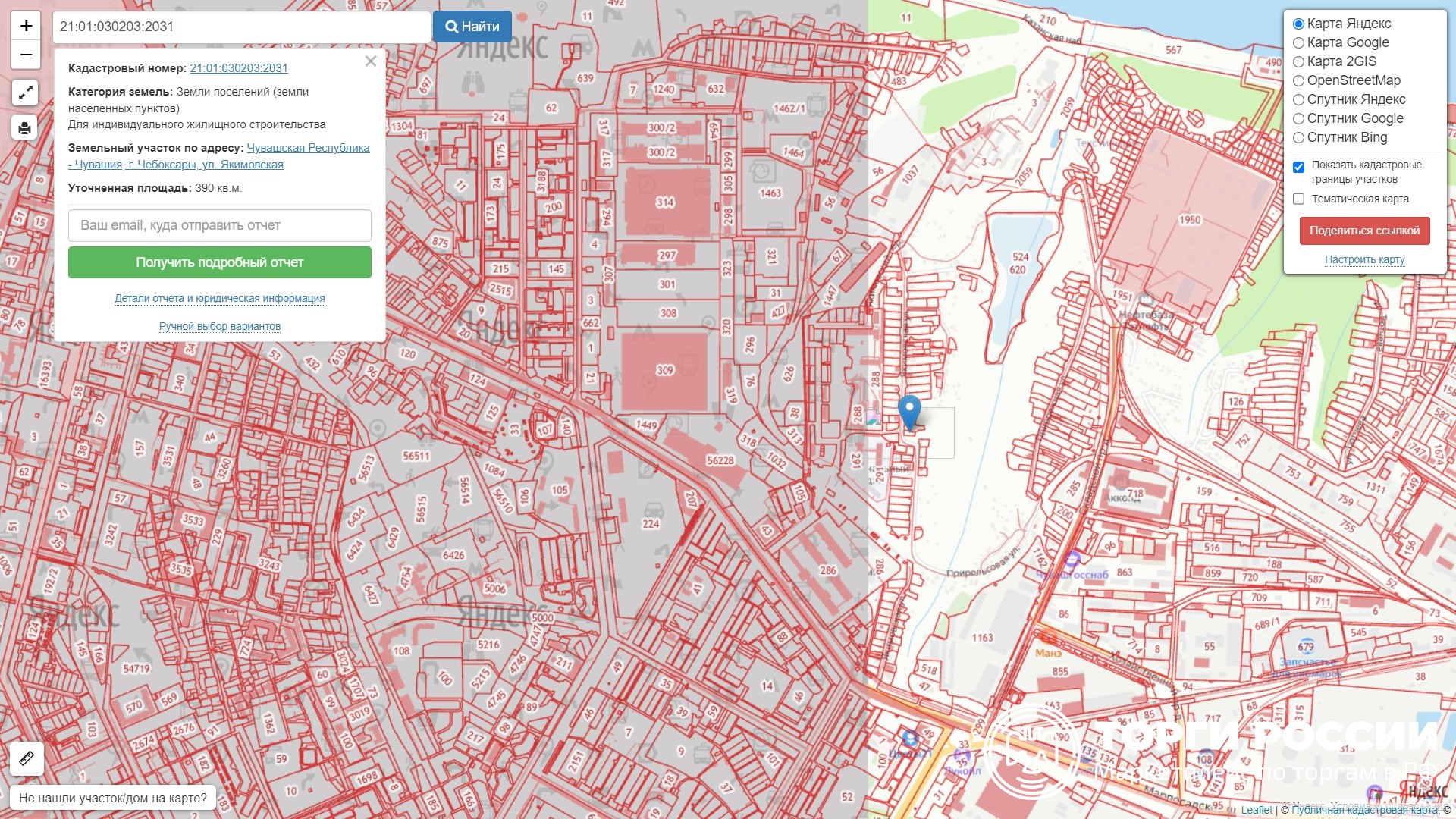The height and width of the screenshot is (819, 1456).
Task: Select Спутник Яндекс radio option
Action: pos(1298,100)
